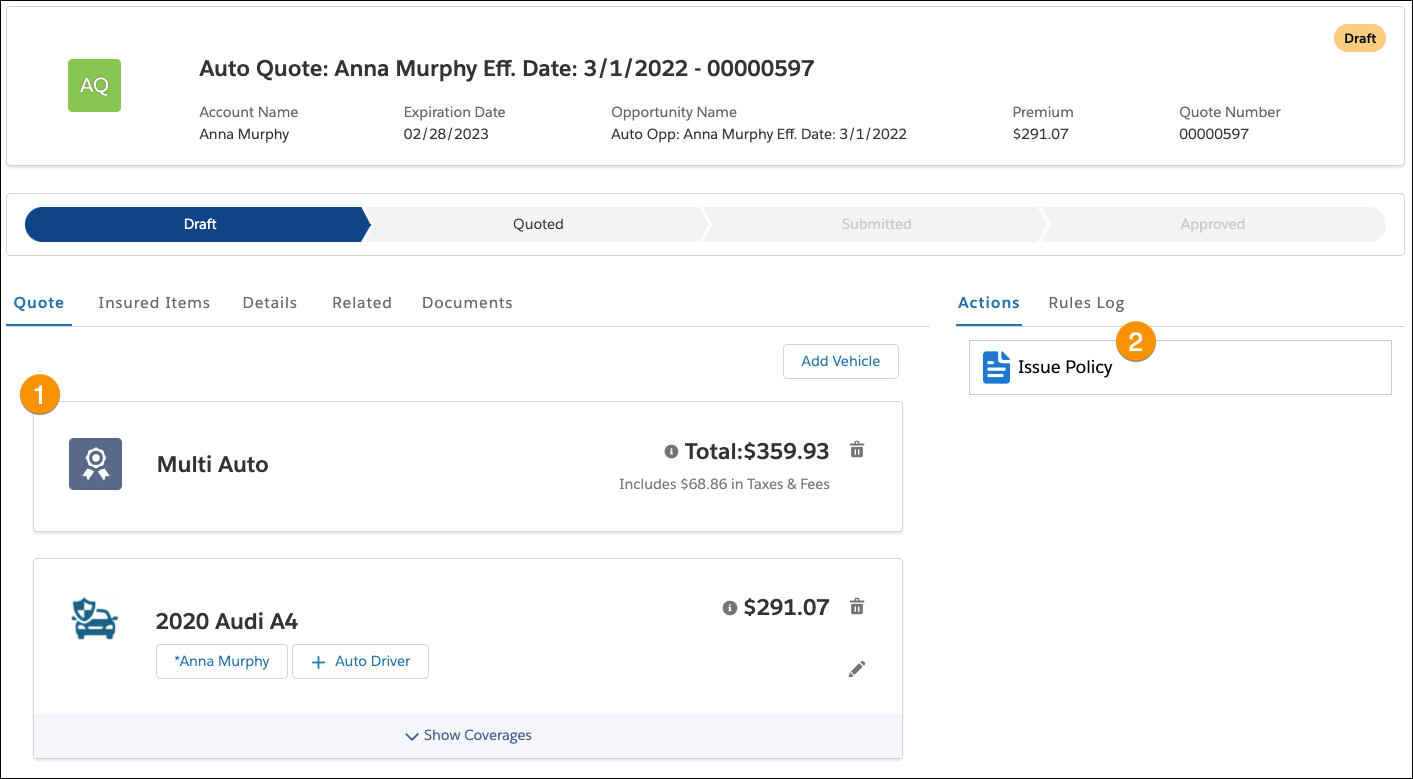Open the *Anna Murphy driver chip

221,661
